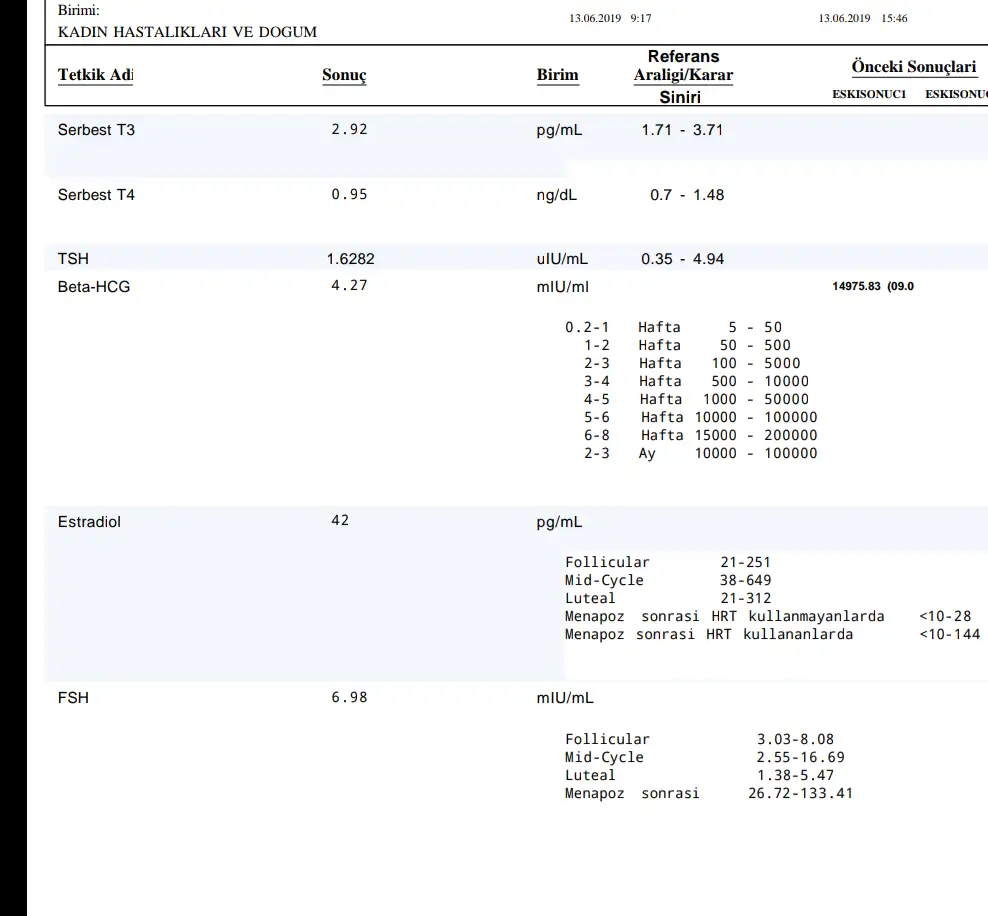The width and height of the screenshot is (988, 916).
Task: Click the 13.06.2019 9:17 timestamp
Action: 610,18
